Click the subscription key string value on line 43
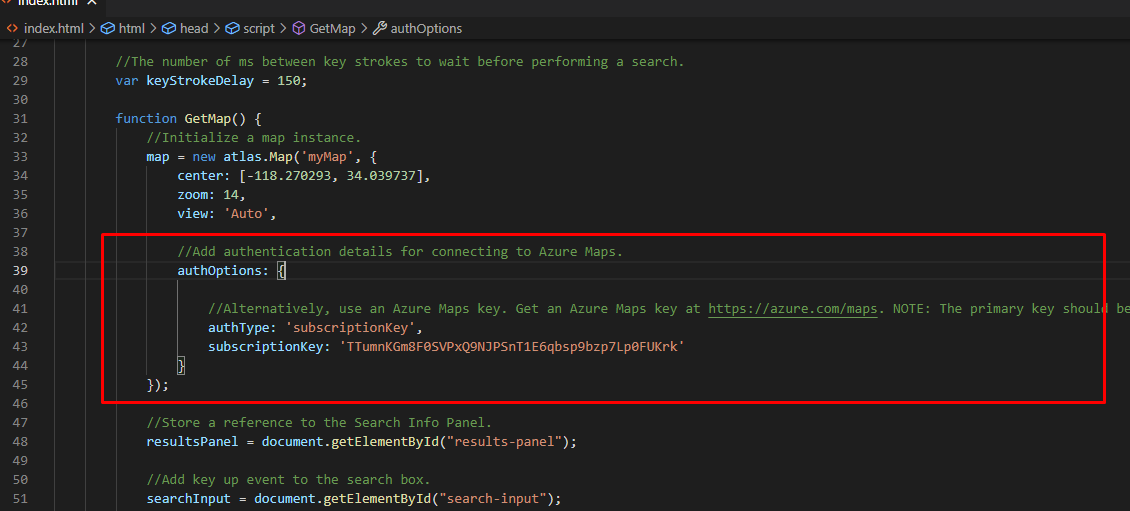1130x511 pixels. (x=512, y=347)
